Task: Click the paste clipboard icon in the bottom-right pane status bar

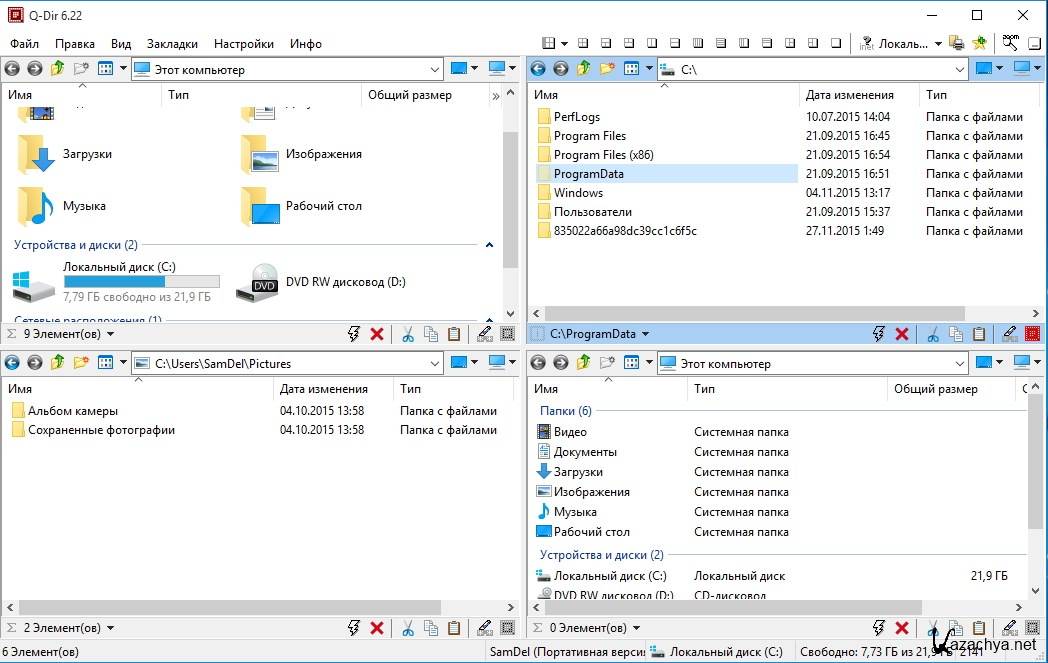Action: point(979,628)
